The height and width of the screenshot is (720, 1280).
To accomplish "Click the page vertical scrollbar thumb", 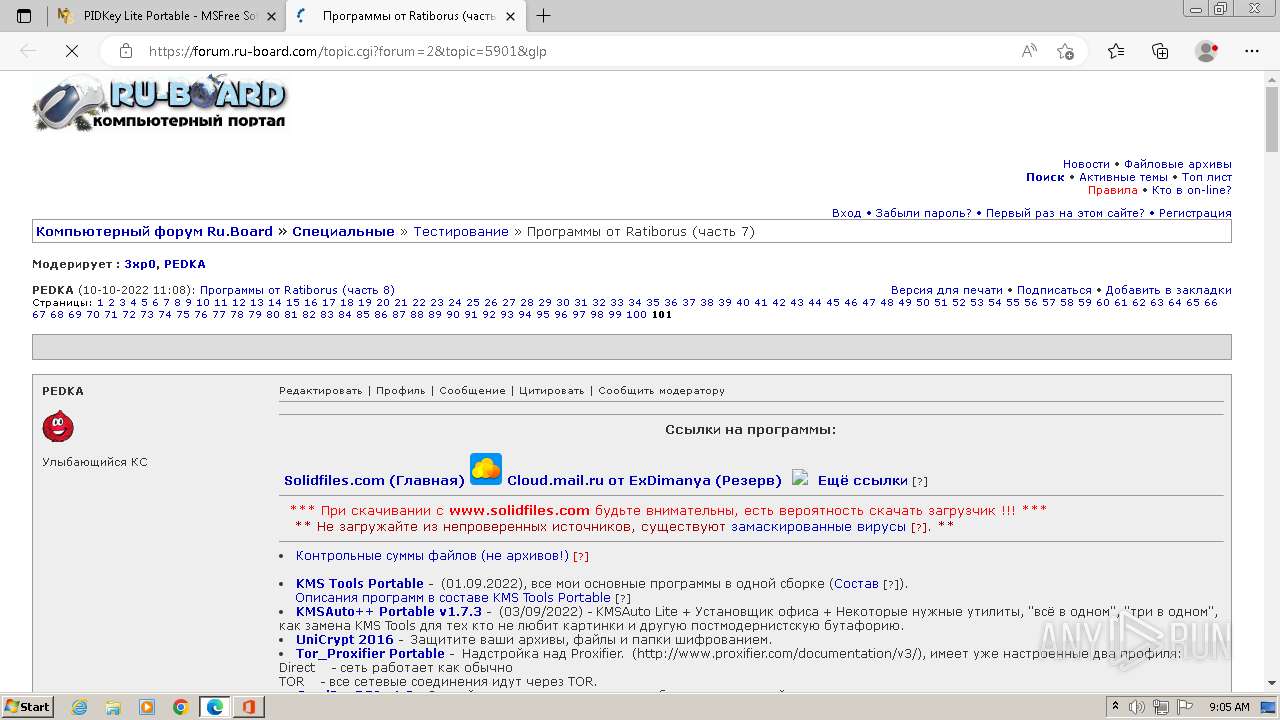I will 1271,118.
